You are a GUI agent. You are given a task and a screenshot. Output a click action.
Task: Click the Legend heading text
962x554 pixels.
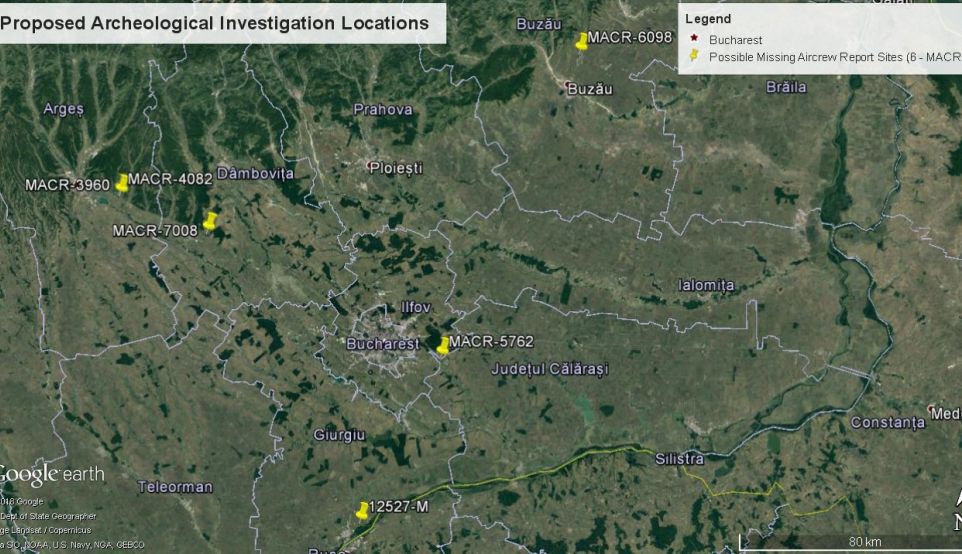pos(708,19)
